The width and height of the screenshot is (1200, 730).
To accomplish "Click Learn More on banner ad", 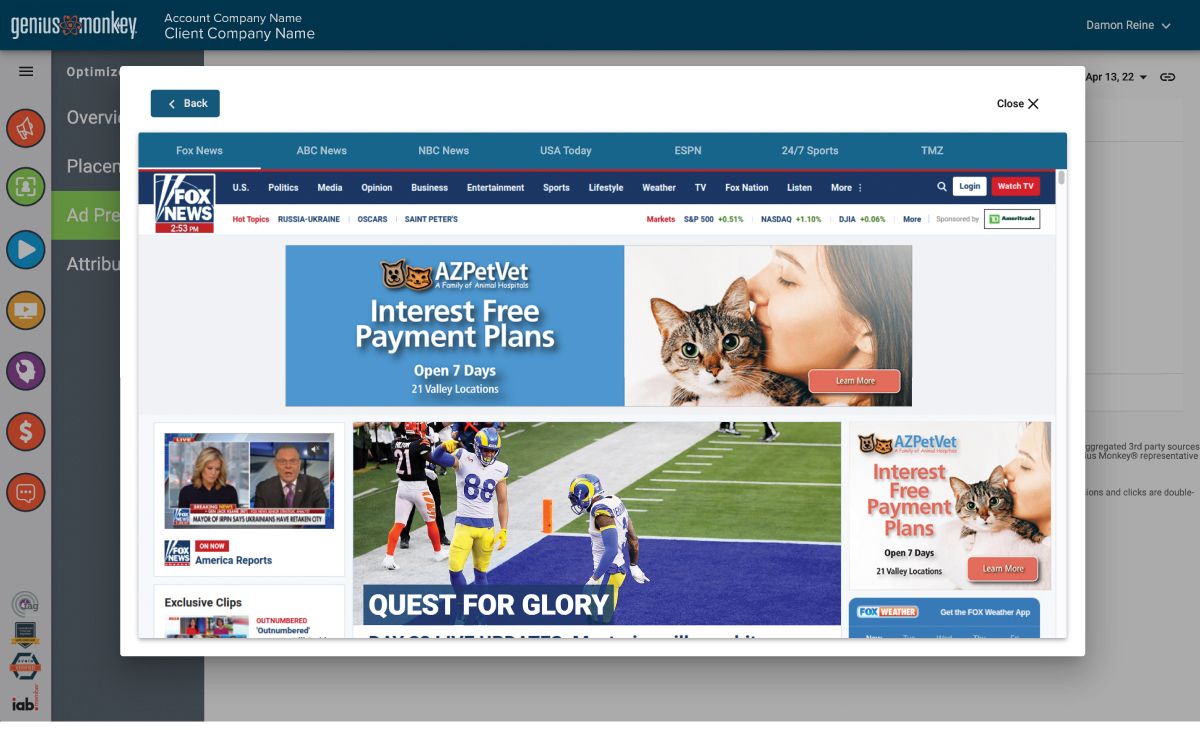I will click(x=854, y=380).
